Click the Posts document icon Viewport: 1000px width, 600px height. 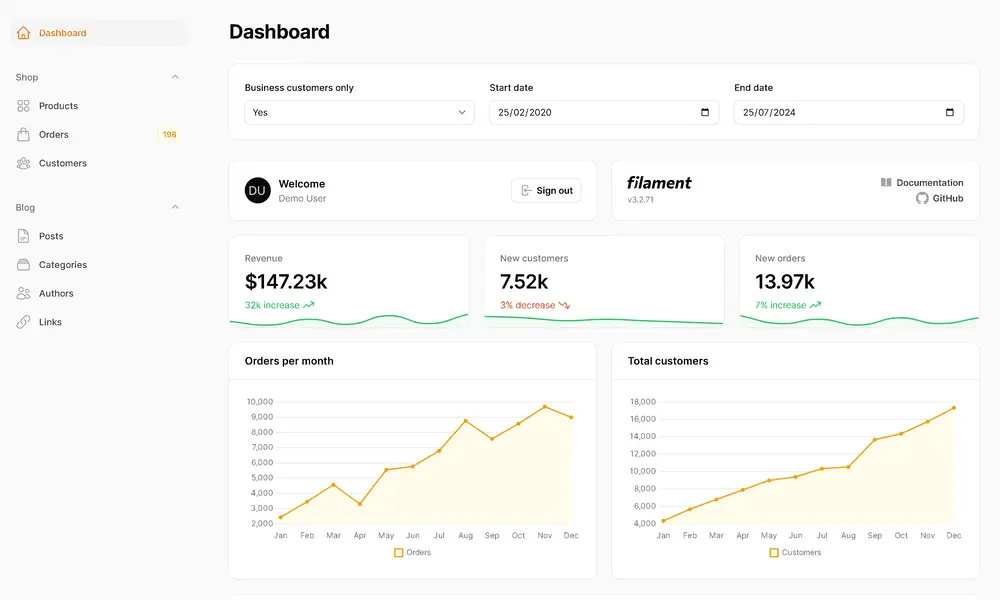tap(24, 236)
